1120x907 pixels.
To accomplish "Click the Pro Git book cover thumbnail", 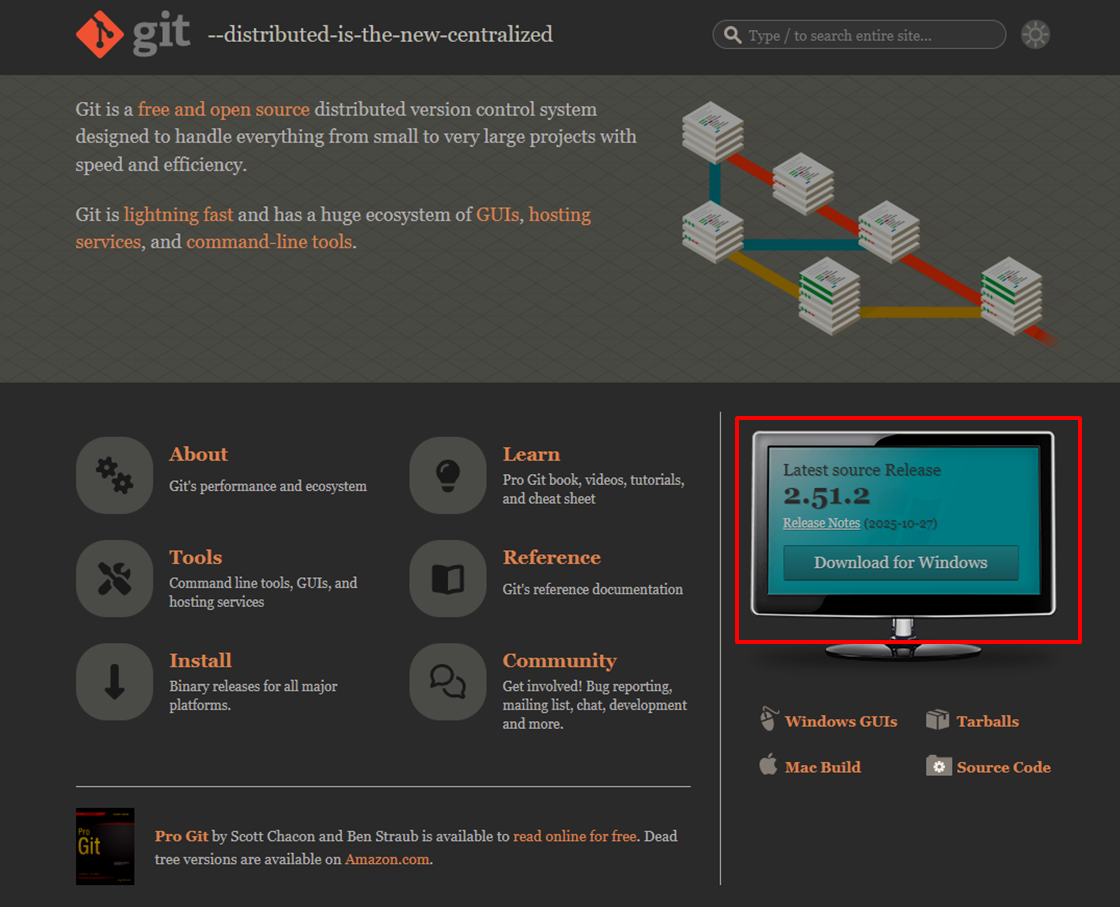I will pyautogui.click(x=105, y=846).
